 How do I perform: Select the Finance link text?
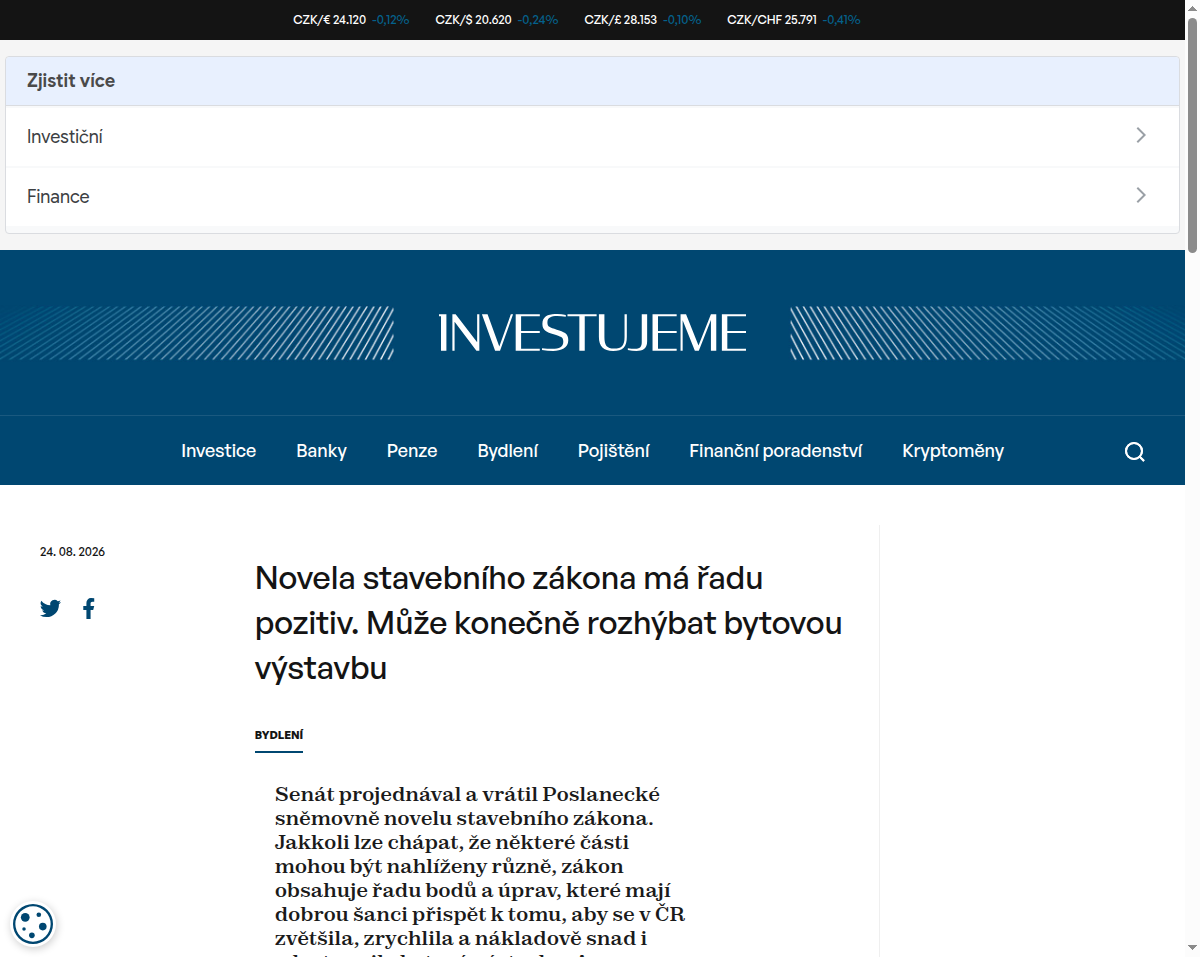pos(58,197)
